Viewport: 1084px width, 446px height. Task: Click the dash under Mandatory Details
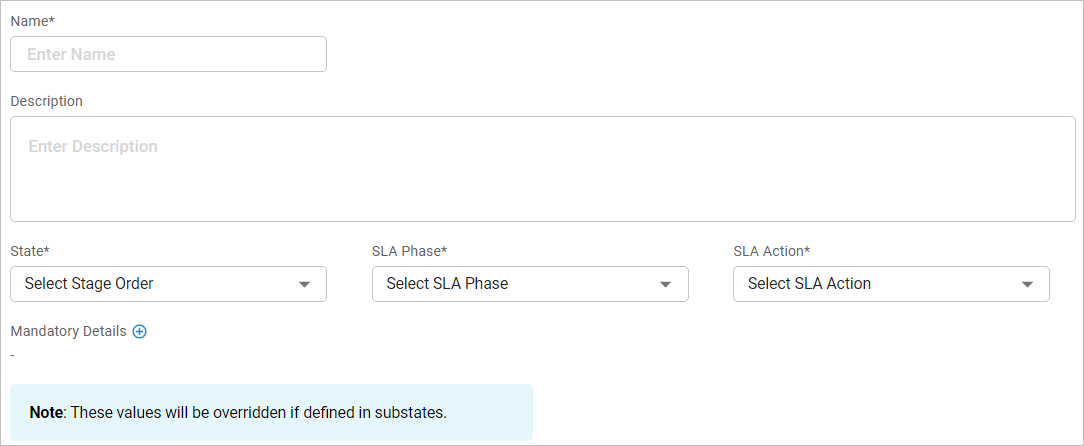[x=13, y=354]
